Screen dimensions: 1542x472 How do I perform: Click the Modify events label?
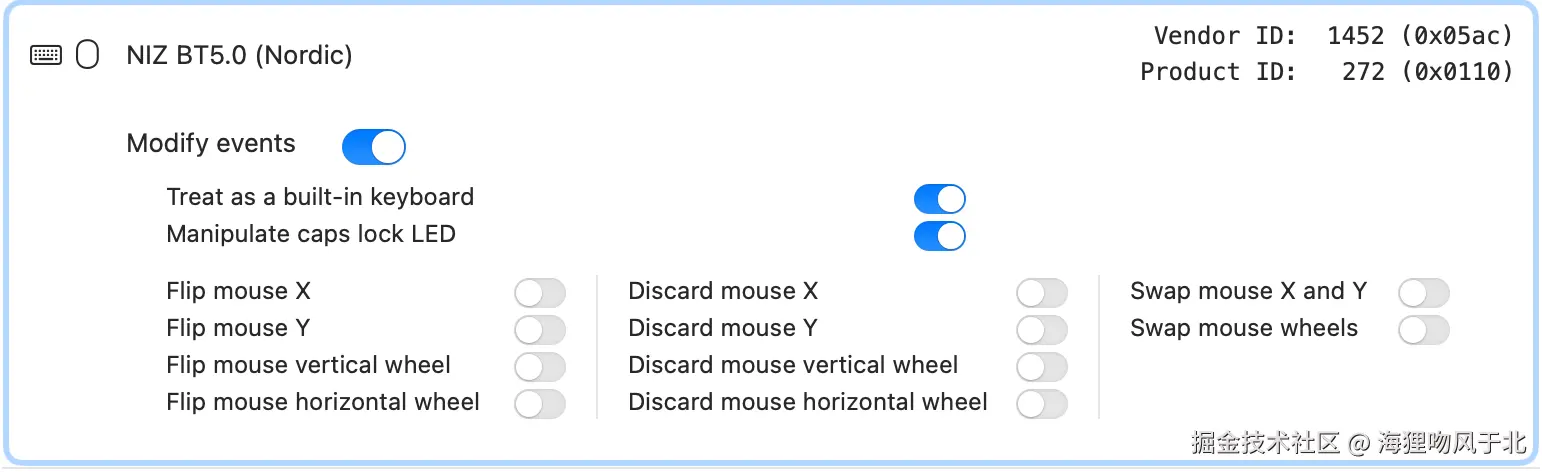[x=211, y=144]
